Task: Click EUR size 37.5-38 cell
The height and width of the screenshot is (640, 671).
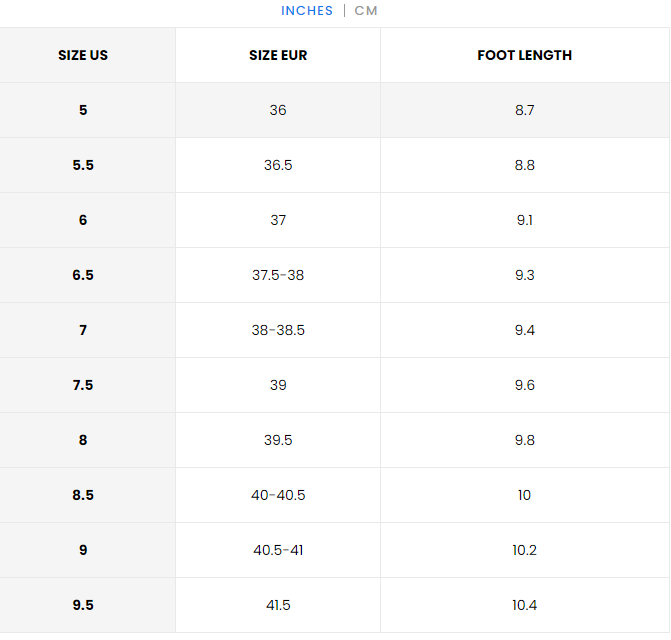Action: coord(278,275)
